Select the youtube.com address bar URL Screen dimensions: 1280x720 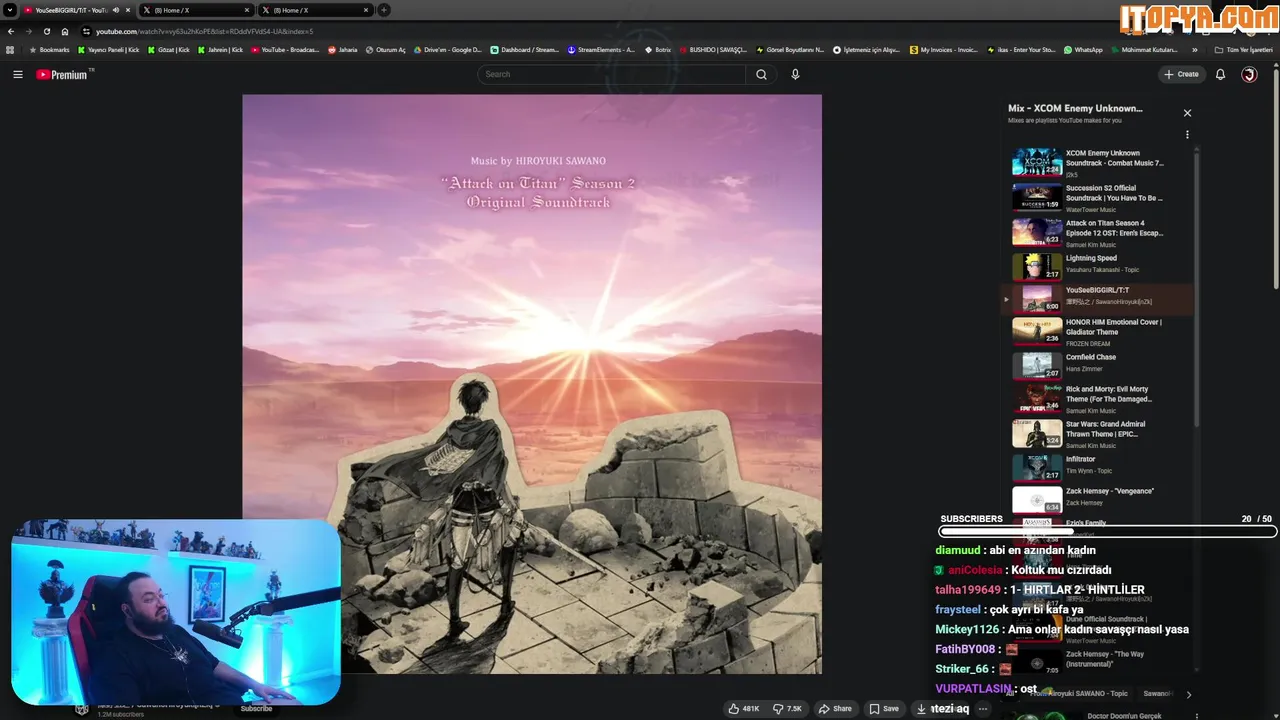[x=204, y=31]
